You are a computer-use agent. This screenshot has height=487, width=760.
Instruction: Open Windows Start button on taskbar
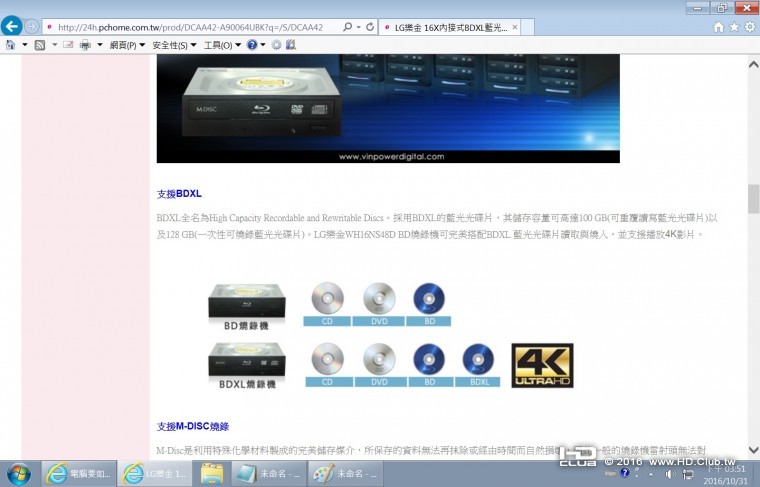pyautogui.click(x=19, y=474)
